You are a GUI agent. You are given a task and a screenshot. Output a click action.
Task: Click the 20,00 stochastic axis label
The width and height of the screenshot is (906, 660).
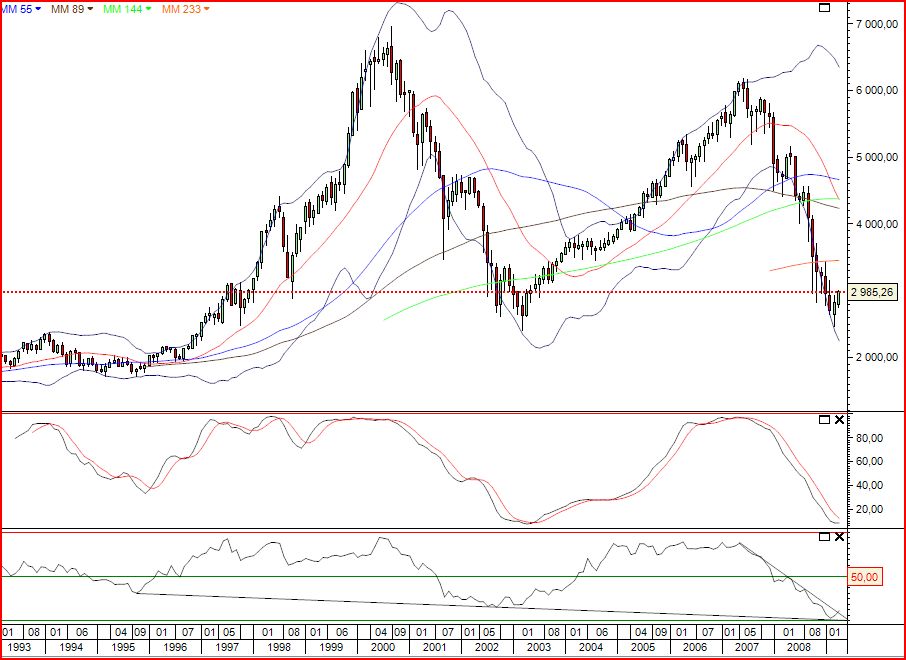(x=869, y=509)
